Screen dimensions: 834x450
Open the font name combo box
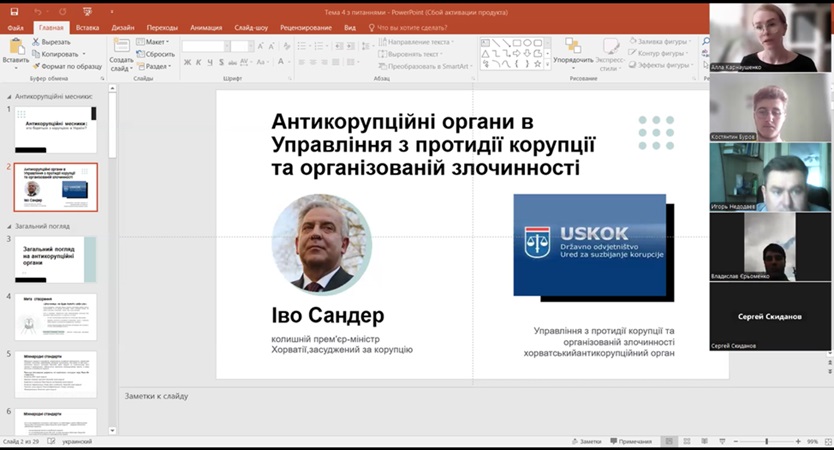click(206, 46)
